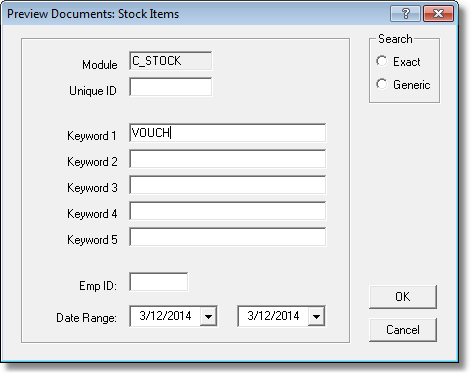Focus the Module field containing C_STOCK

(170, 61)
